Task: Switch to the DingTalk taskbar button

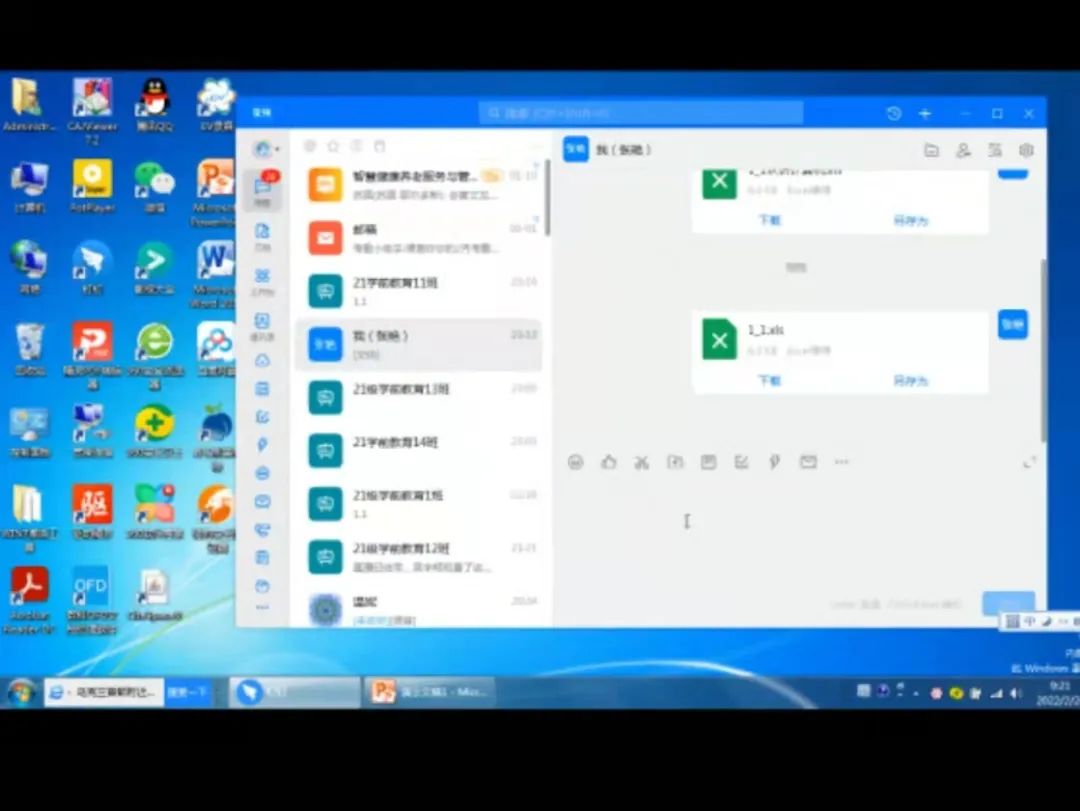Action: pyautogui.click(x=295, y=691)
